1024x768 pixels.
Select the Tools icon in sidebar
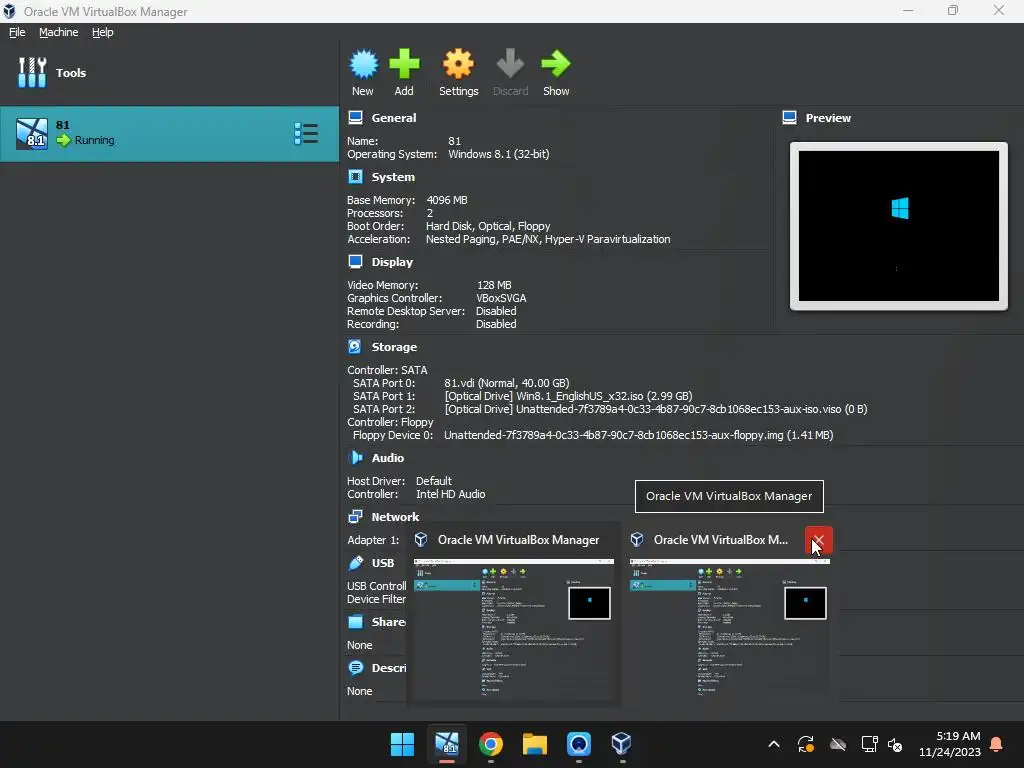coord(32,72)
